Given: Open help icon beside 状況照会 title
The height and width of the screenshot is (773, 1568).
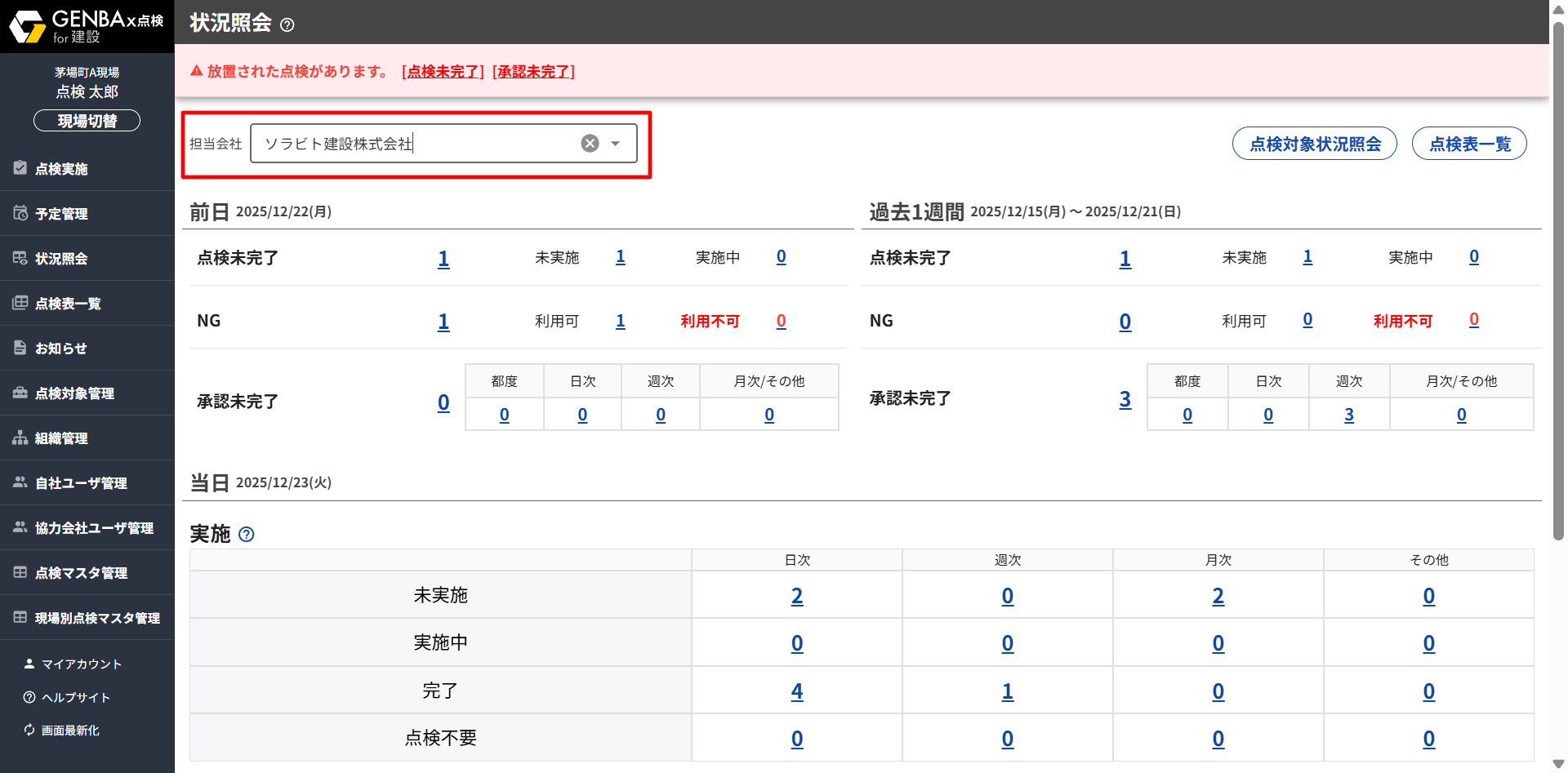Looking at the screenshot, I should click(287, 24).
